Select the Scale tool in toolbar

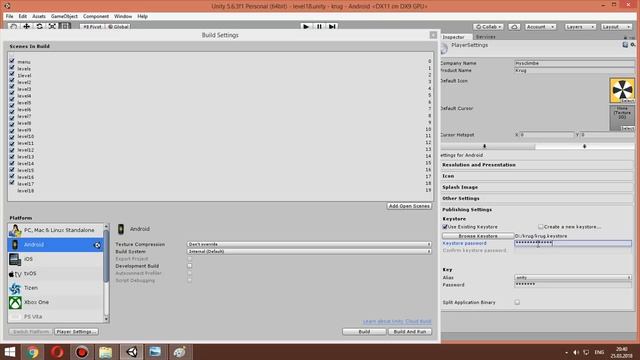[x=52, y=26]
